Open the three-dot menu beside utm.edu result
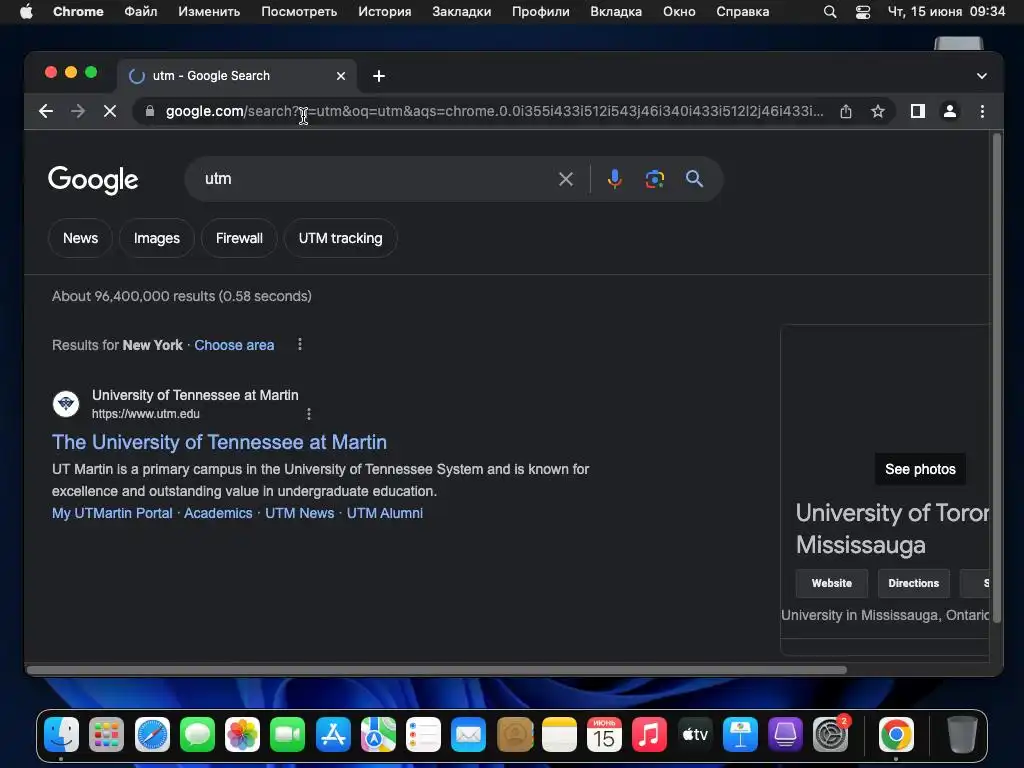The width and height of the screenshot is (1024, 768). (x=309, y=413)
